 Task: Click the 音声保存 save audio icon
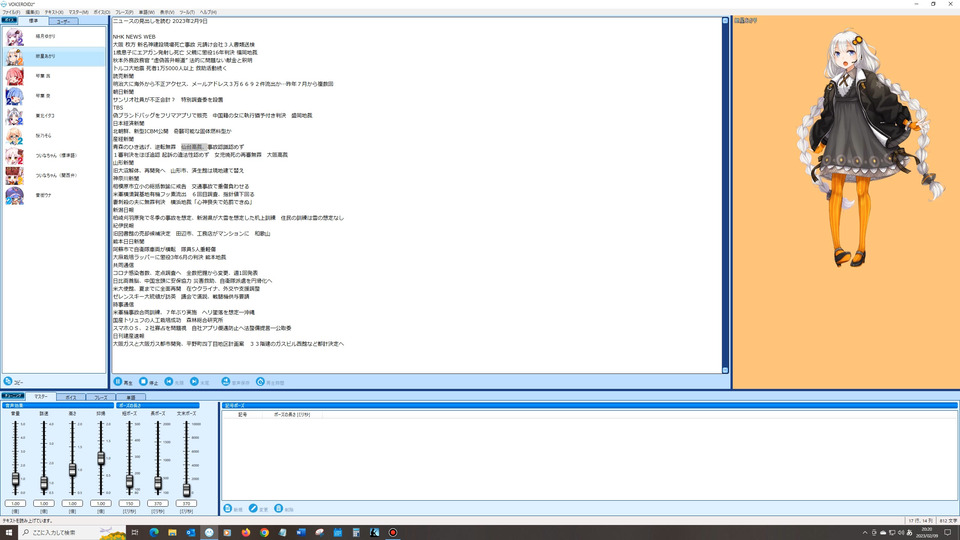click(x=225, y=381)
